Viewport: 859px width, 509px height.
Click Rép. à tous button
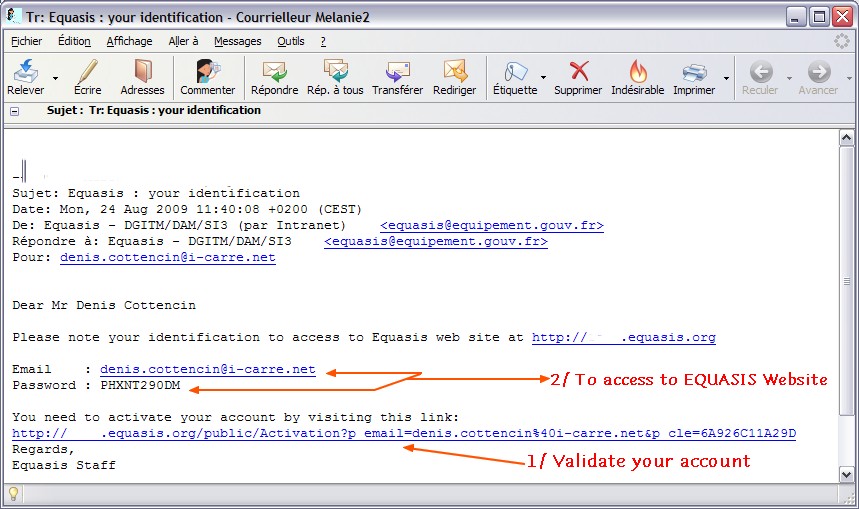pos(335,77)
